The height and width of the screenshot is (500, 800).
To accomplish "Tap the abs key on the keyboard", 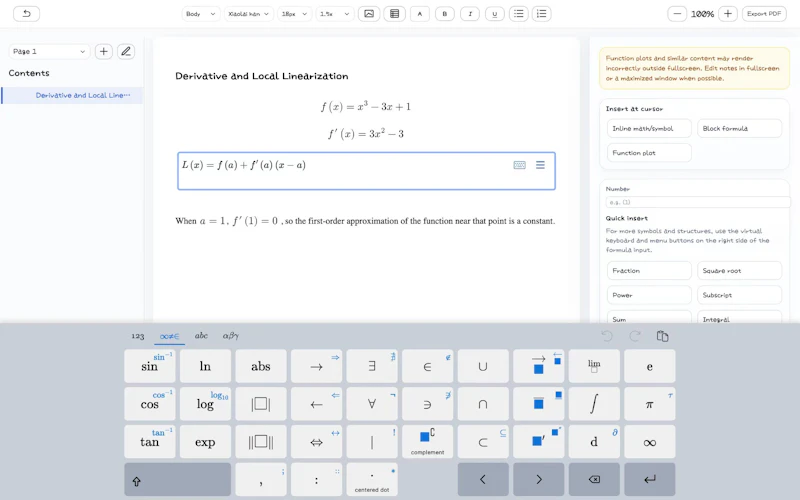I will pyautogui.click(x=261, y=366).
